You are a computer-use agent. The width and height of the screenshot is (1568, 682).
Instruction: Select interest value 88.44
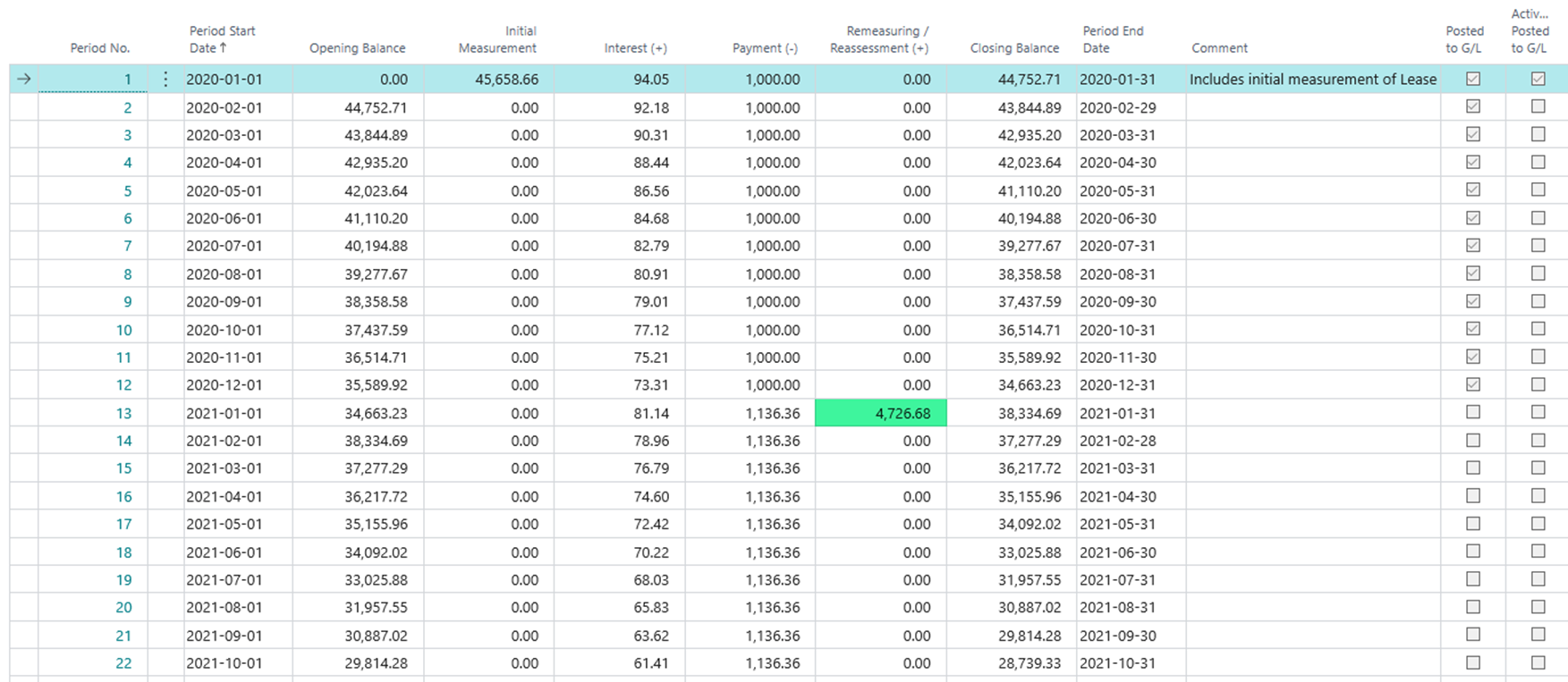651,164
